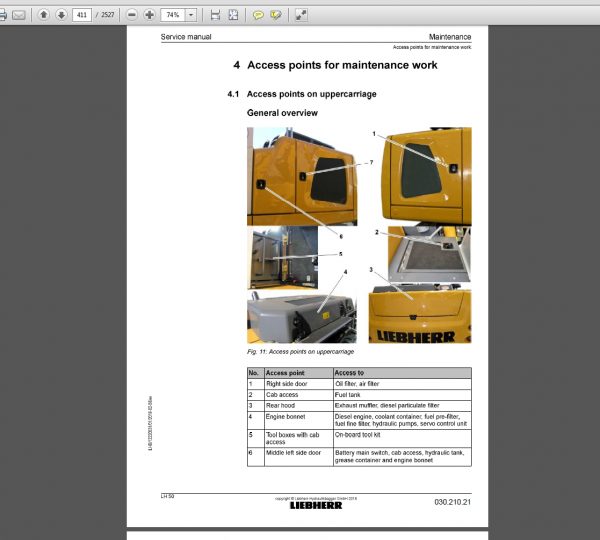Click heading 'Access points for maintenance work'

point(342,65)
